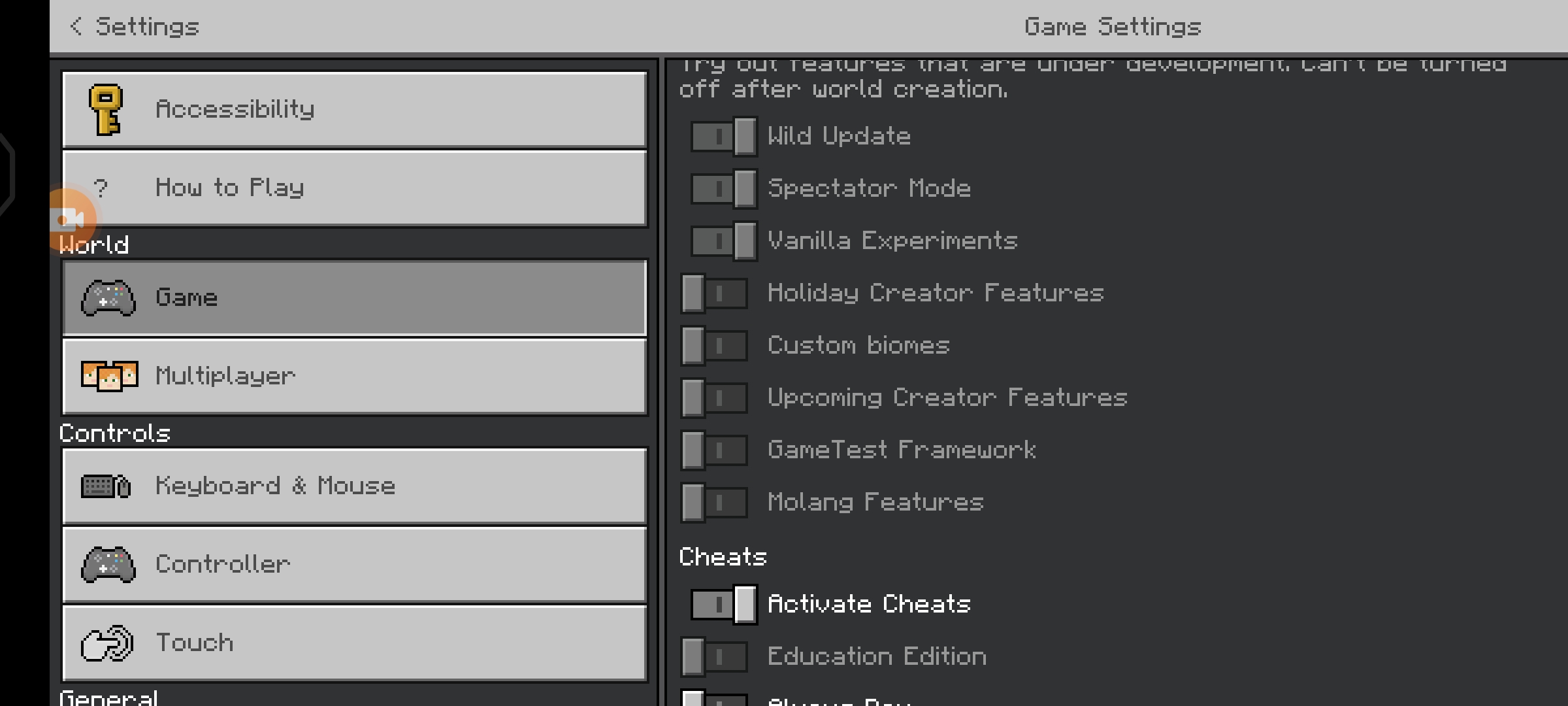Select the Touch controls tab
Image resolution: width=1568 pixels, height=706 pixels.
355,643
